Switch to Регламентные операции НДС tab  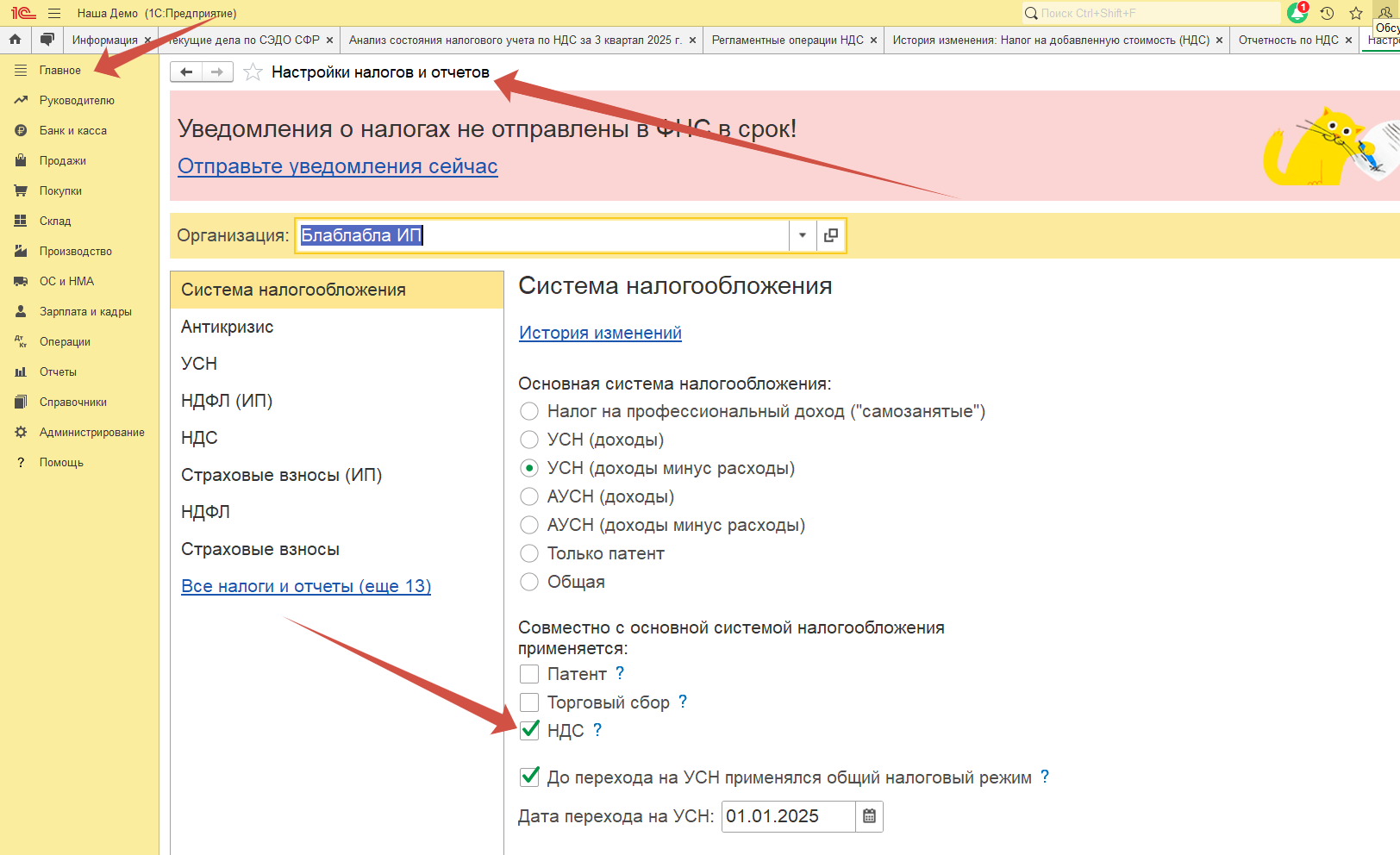point(787,40)
